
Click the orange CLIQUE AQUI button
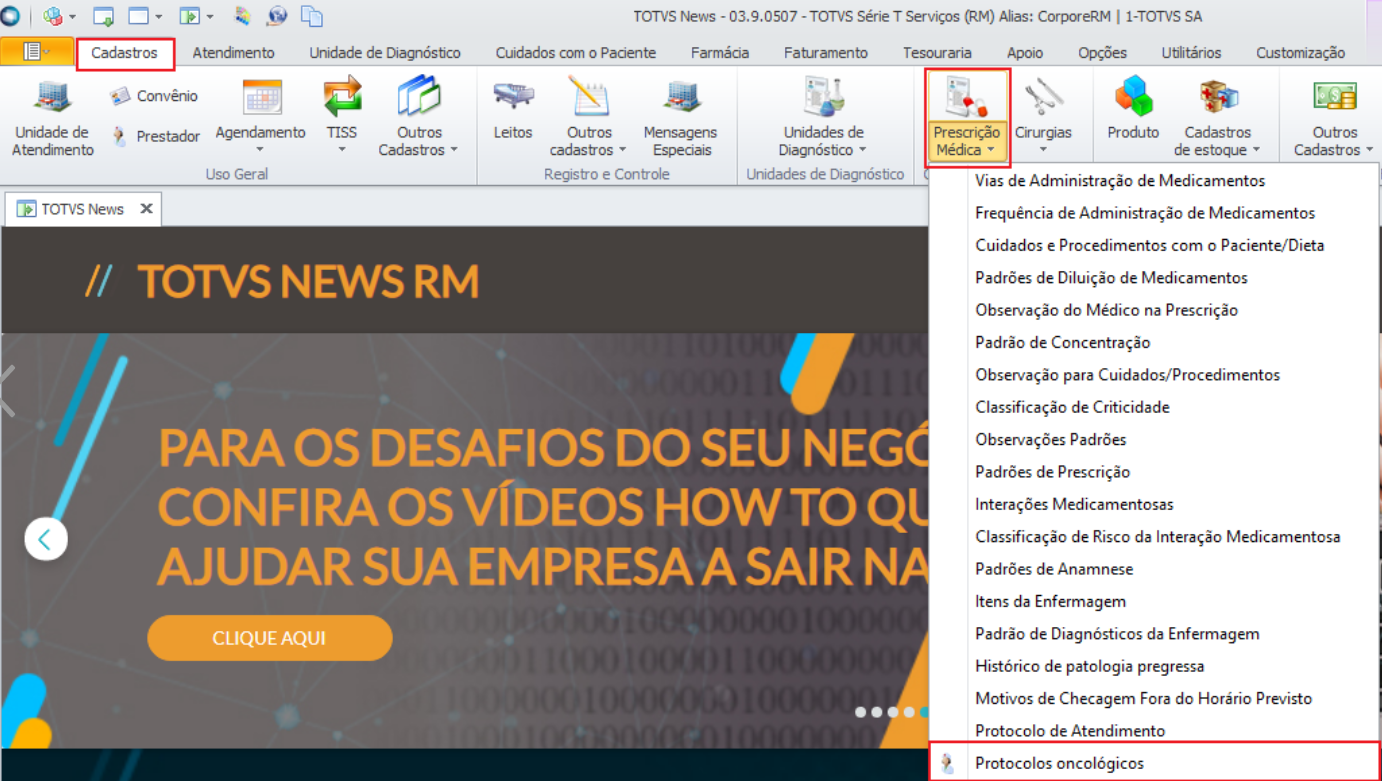(x=270, y=638)
